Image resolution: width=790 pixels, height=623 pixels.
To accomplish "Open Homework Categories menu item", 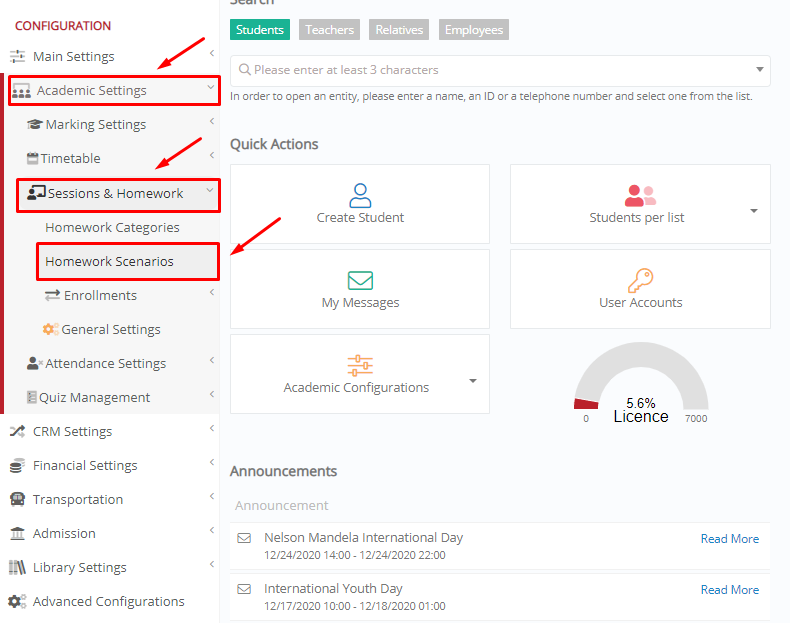I will coord(112,228).
